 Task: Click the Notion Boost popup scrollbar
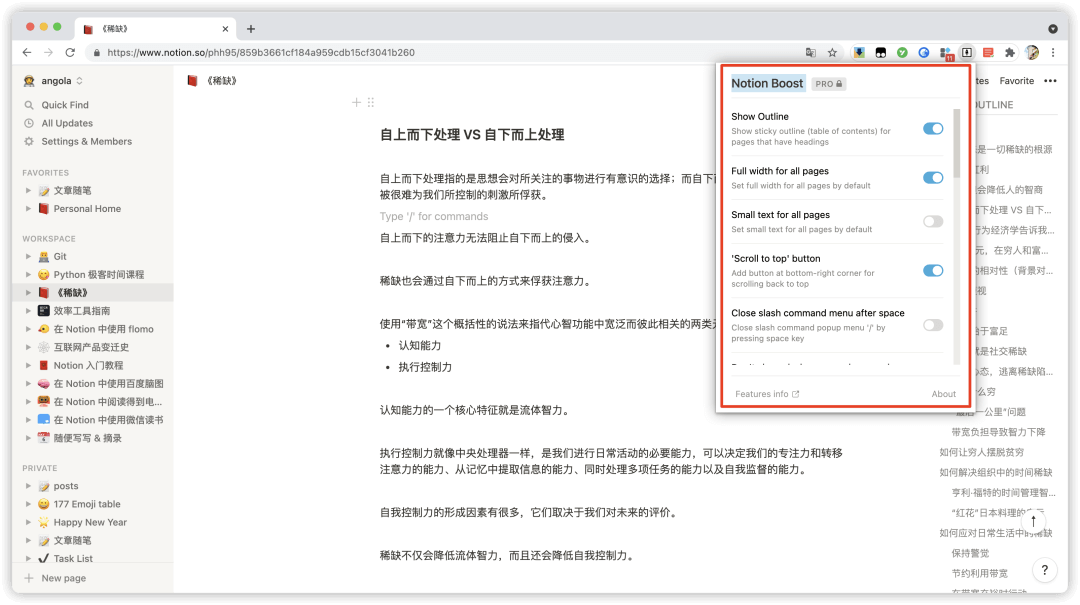pyautogui.click(x=957, y=143)
